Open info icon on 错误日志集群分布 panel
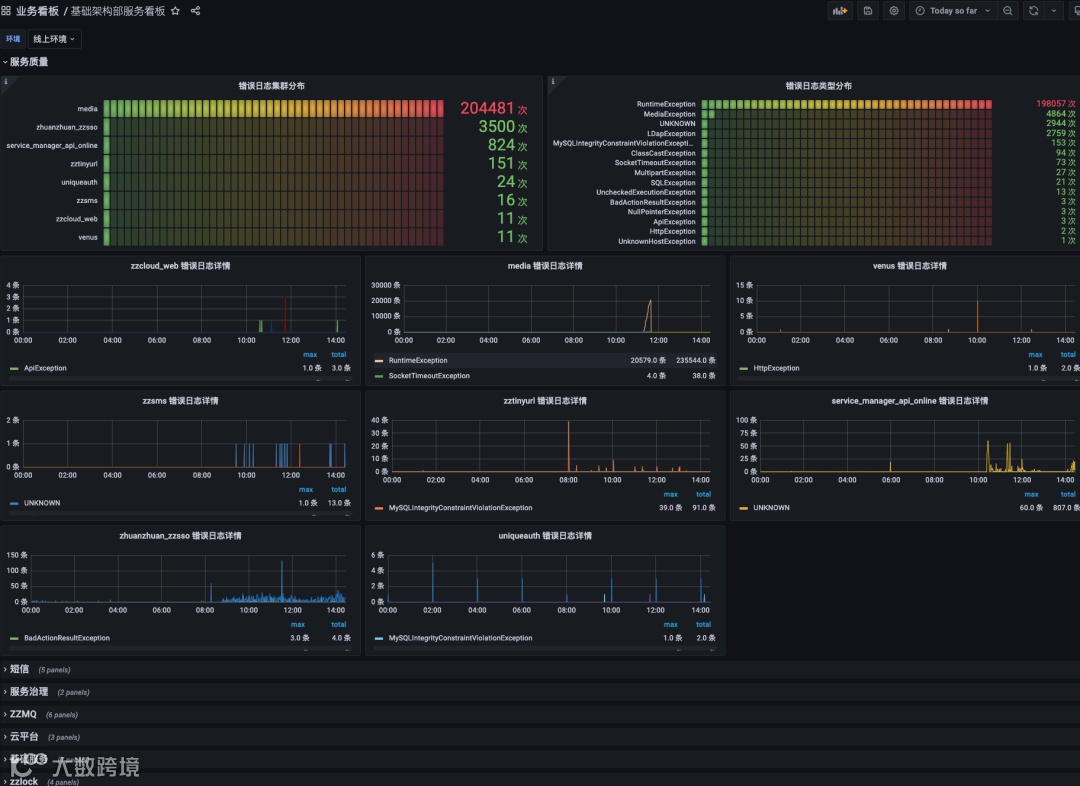Viewport: 1080px width, 786px height. coord(6,82)
